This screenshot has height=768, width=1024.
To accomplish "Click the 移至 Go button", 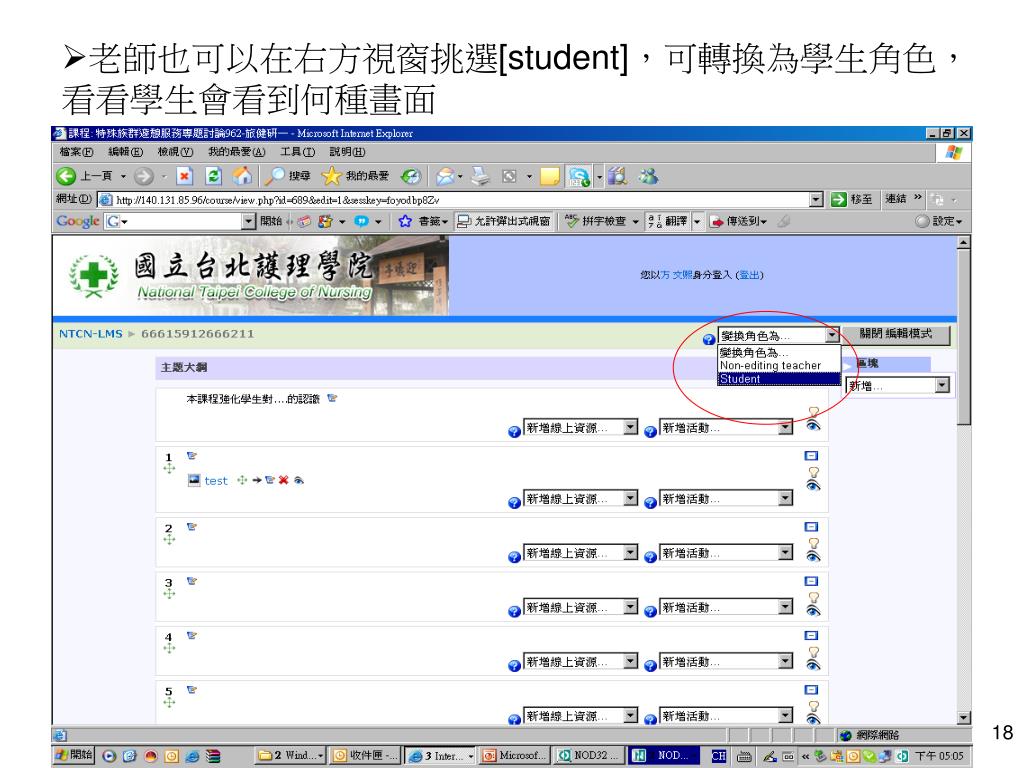I will click(852, 199).
